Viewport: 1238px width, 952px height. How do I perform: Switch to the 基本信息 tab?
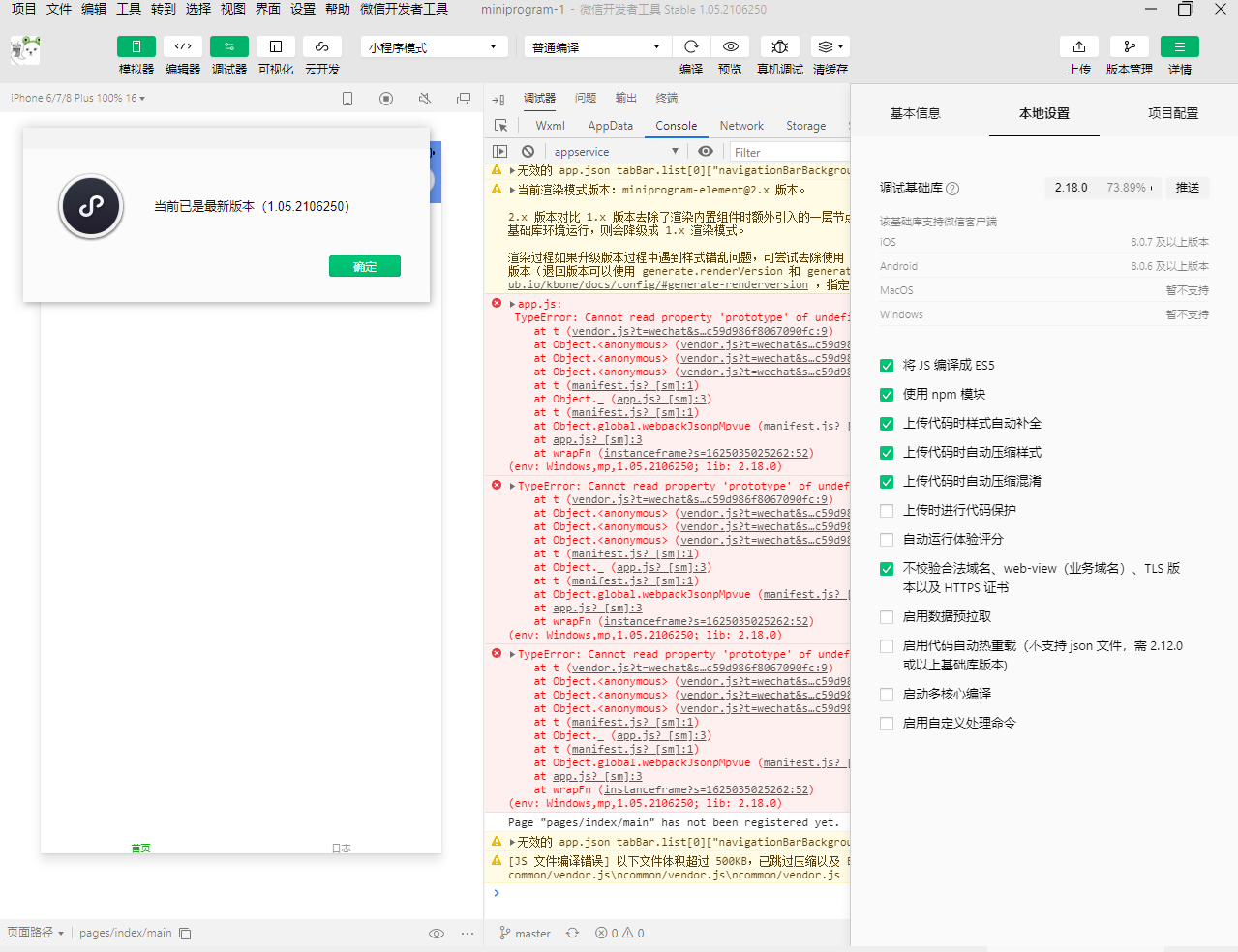pyautogui.click(x=915, y=113)
